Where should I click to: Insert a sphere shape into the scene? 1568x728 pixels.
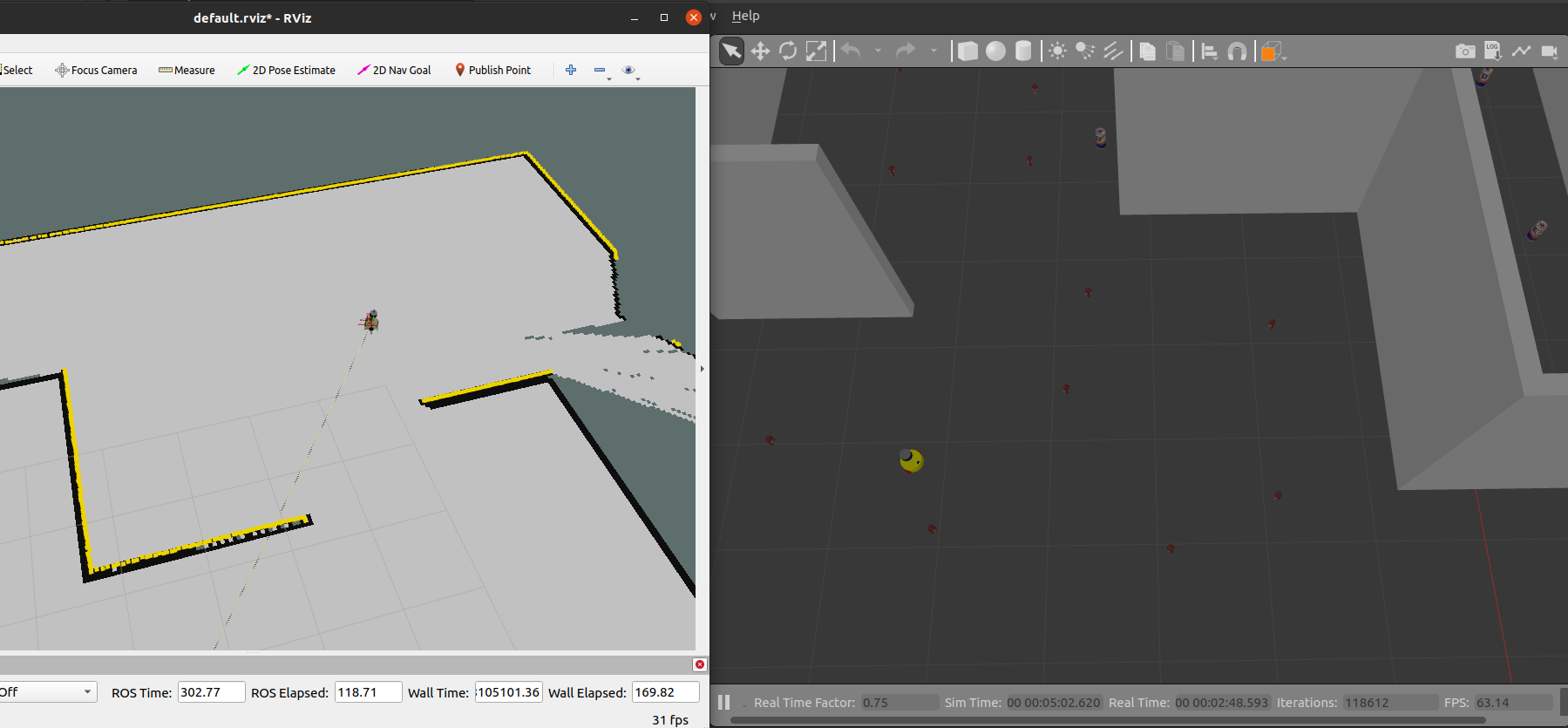click(995, 51)
